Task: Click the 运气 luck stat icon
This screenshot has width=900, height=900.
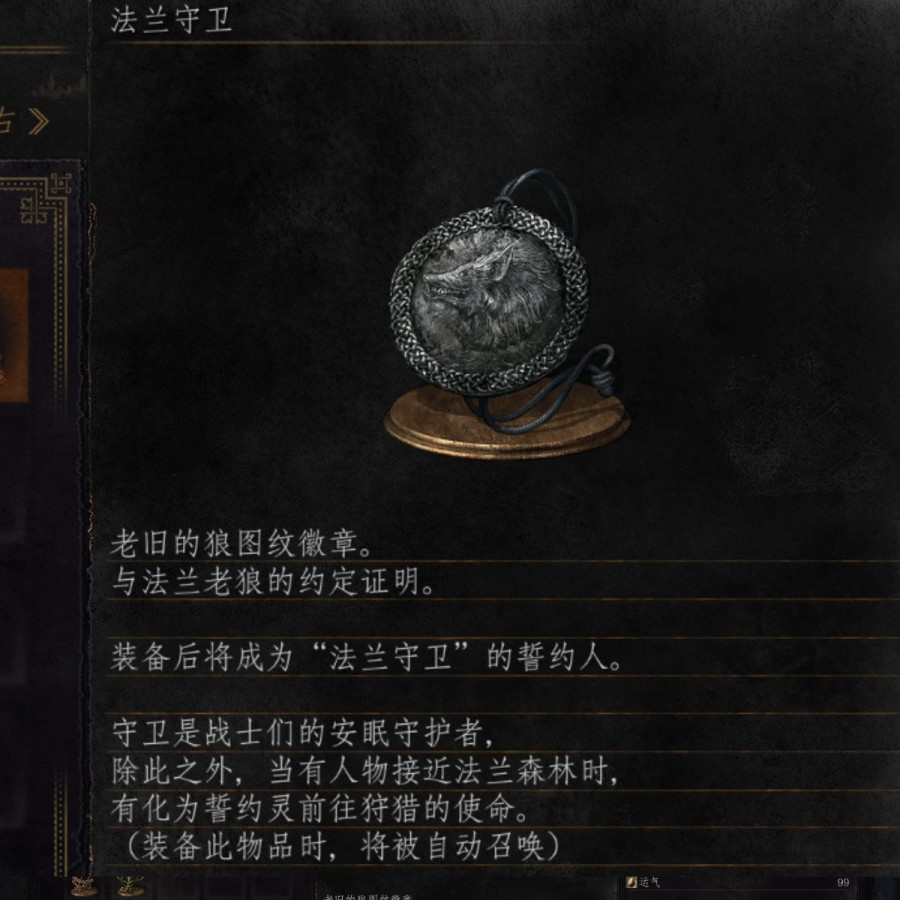Action: coord(631,882)
